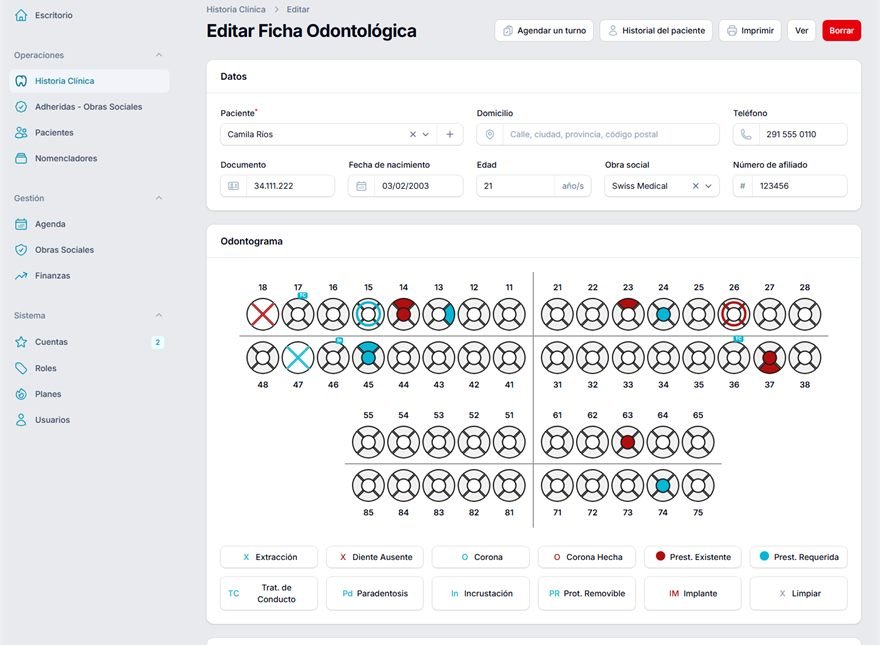Select the Diente Ausente tool
The image size is (880, 645).
(375, 557)
